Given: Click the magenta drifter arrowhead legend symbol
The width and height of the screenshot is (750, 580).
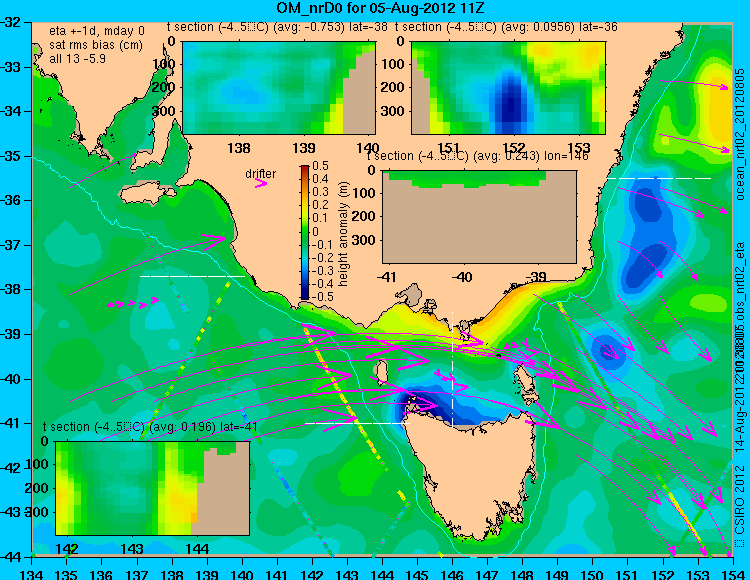Looking at the screenshot, I should tap(261, 183).
